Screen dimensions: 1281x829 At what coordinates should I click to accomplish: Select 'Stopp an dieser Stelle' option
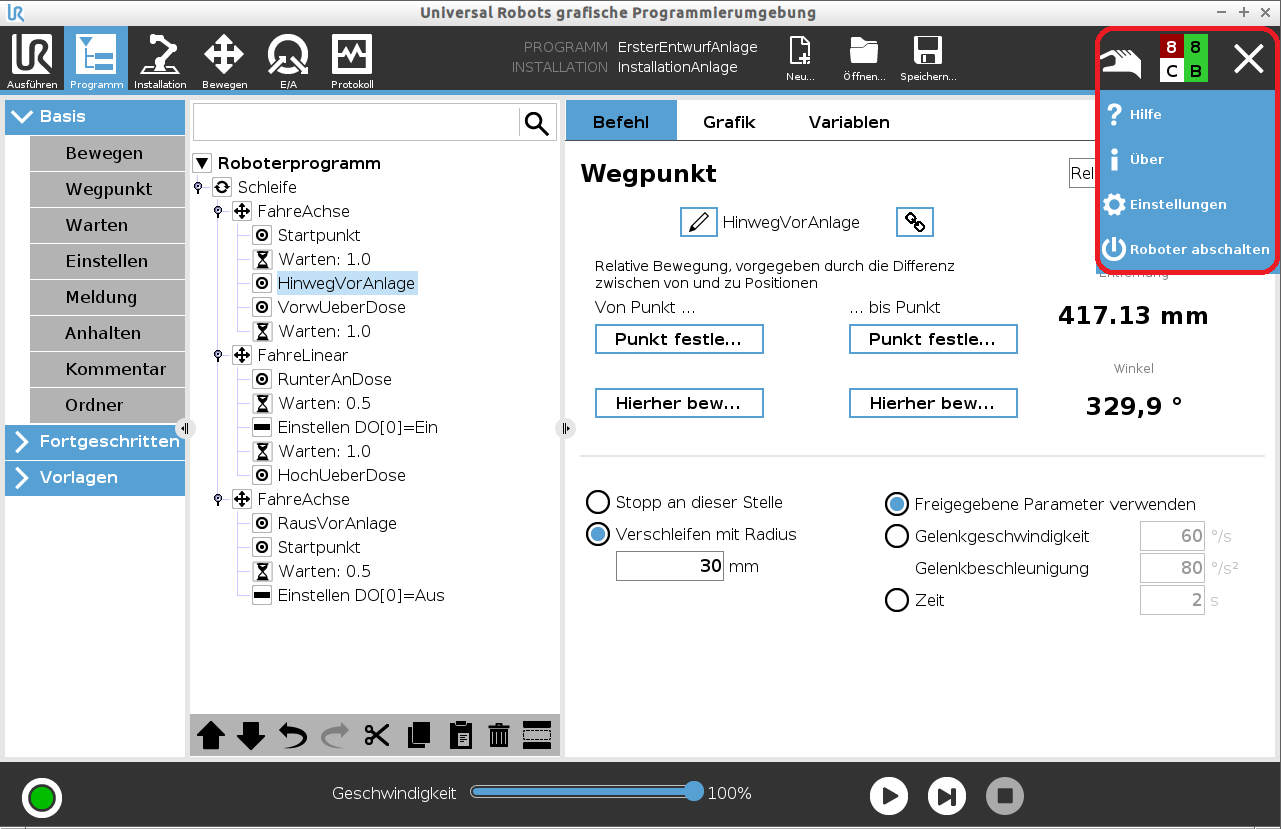[598, 502]
